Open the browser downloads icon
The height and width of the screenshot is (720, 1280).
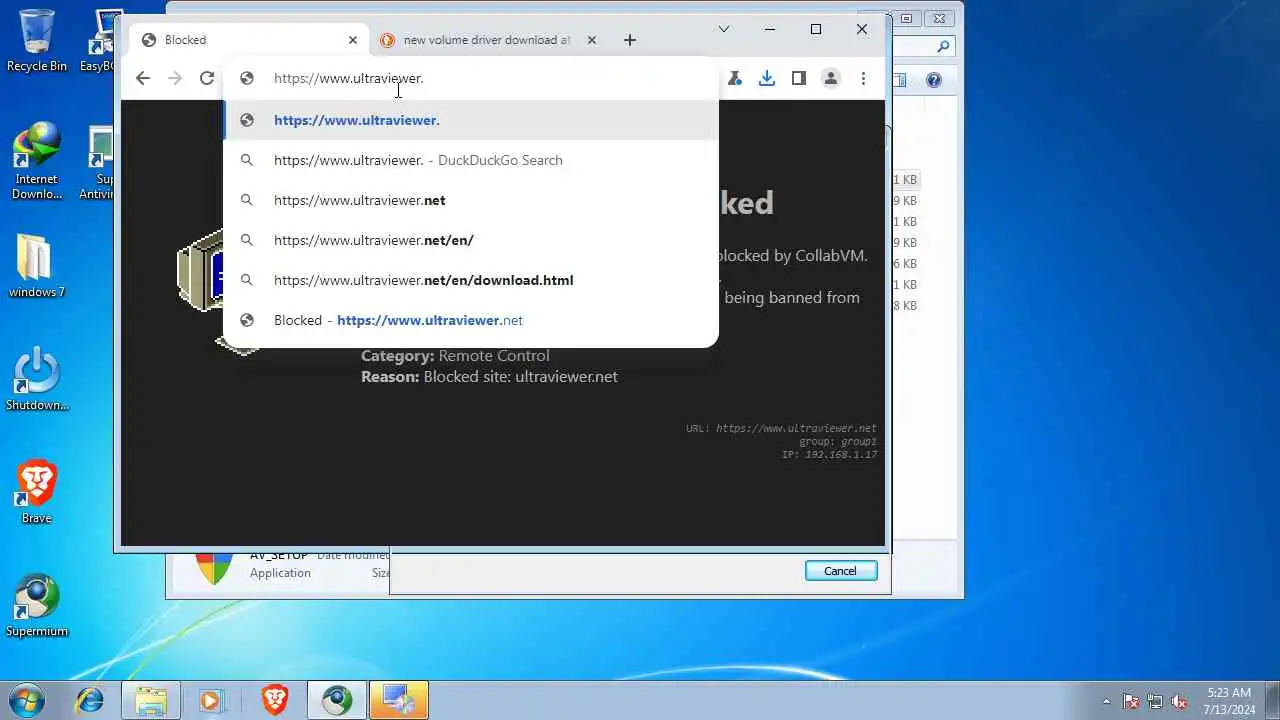click(767, 78)
